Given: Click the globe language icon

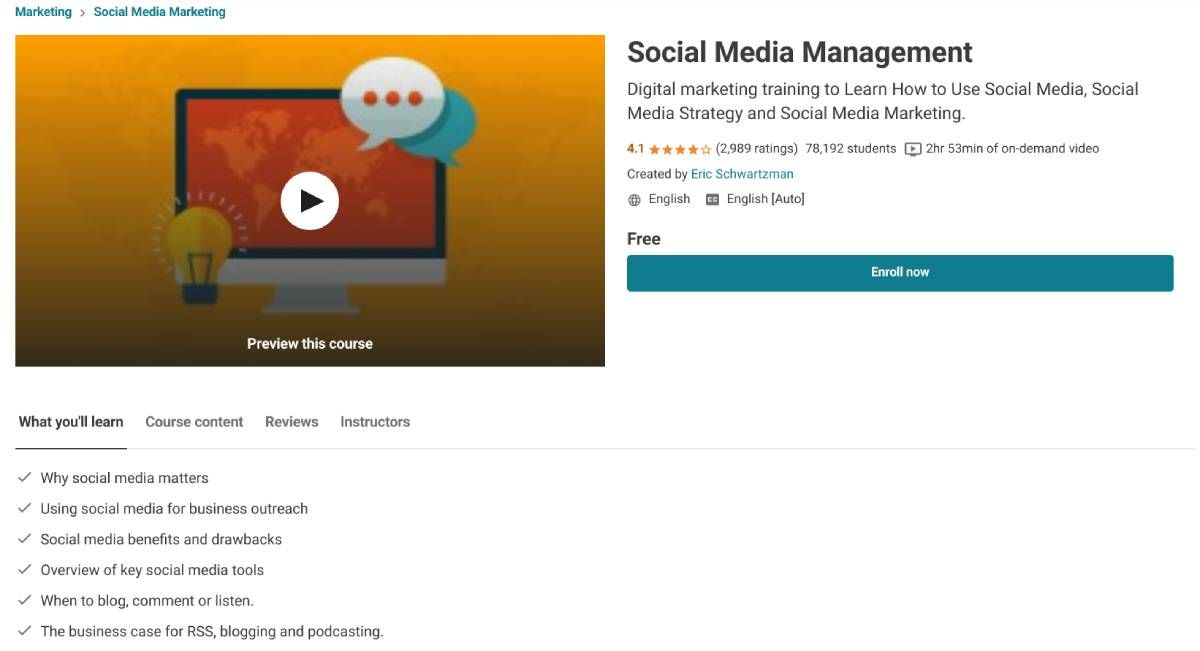Looking at the screenshot, I should tap(634, 200).
